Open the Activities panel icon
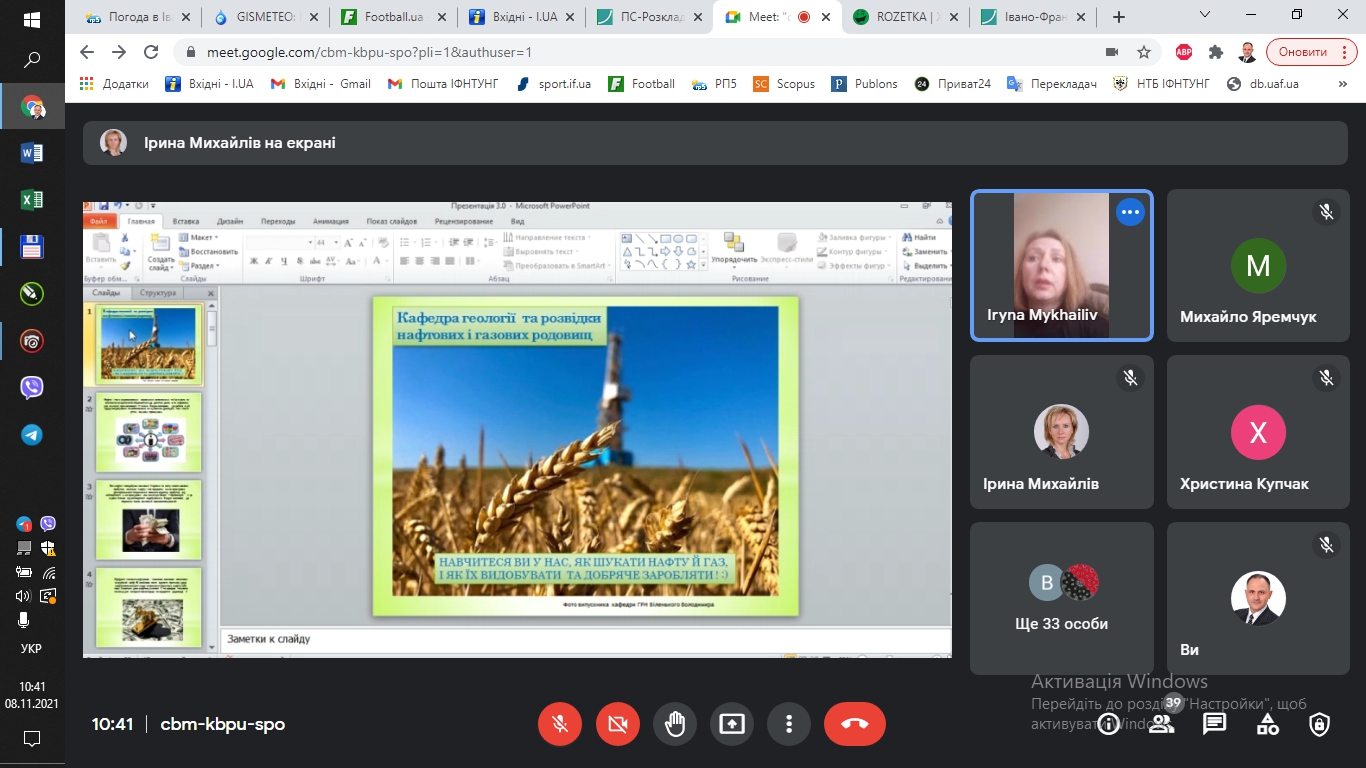Viewport: 1366px width, 768px height. [1267, 725]
